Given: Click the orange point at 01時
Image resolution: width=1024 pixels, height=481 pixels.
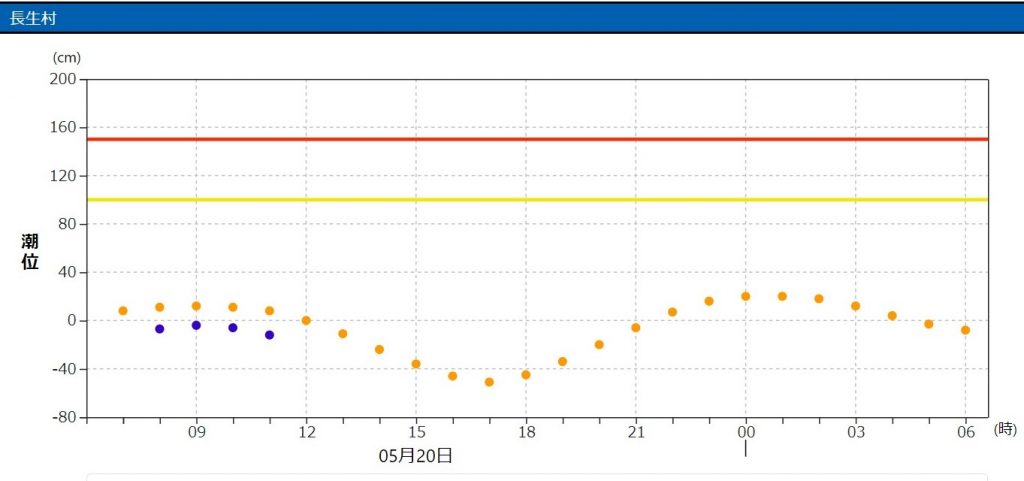Looking at the screenshot, I should (x=782, y=296).
